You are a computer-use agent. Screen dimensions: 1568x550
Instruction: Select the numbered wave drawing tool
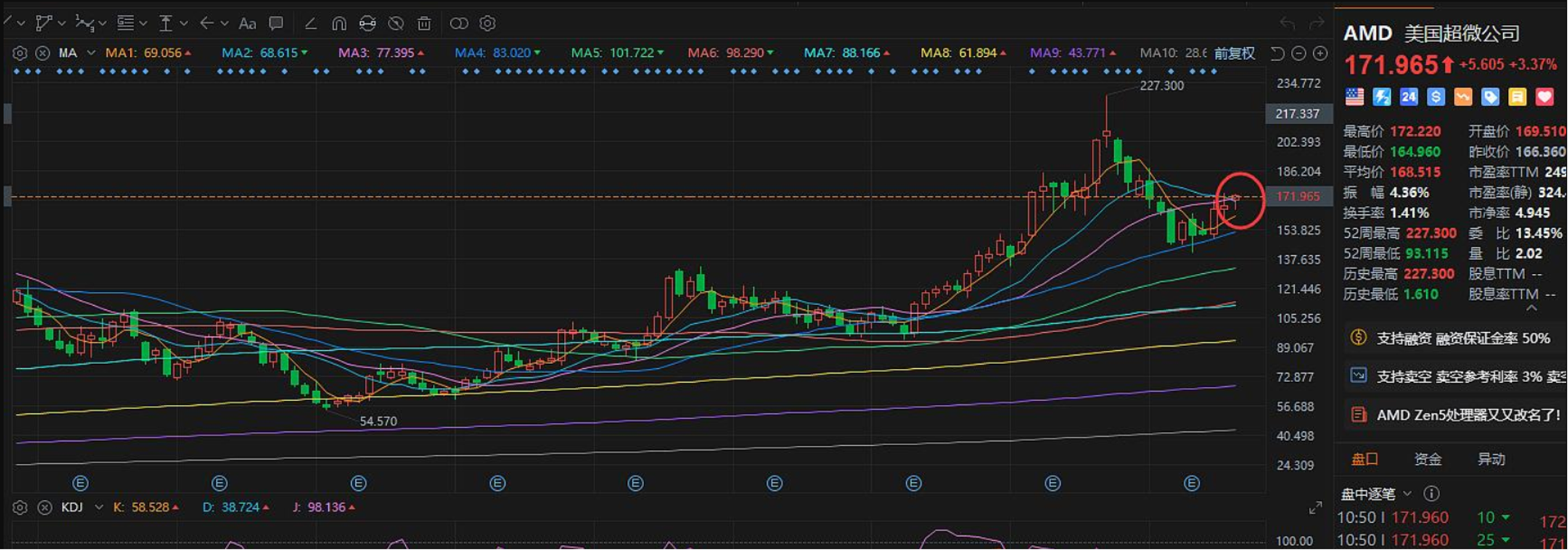tap(84, 24)
